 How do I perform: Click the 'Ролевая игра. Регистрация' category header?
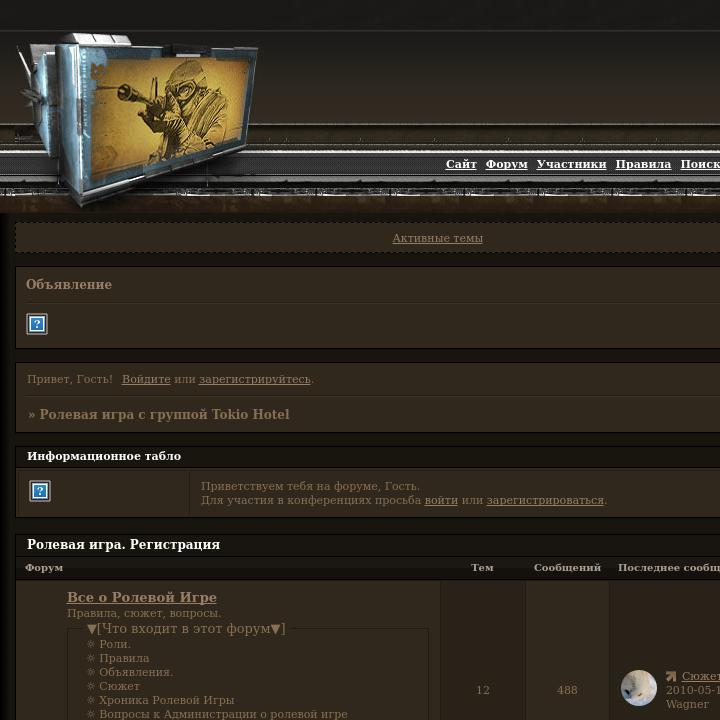123,545
